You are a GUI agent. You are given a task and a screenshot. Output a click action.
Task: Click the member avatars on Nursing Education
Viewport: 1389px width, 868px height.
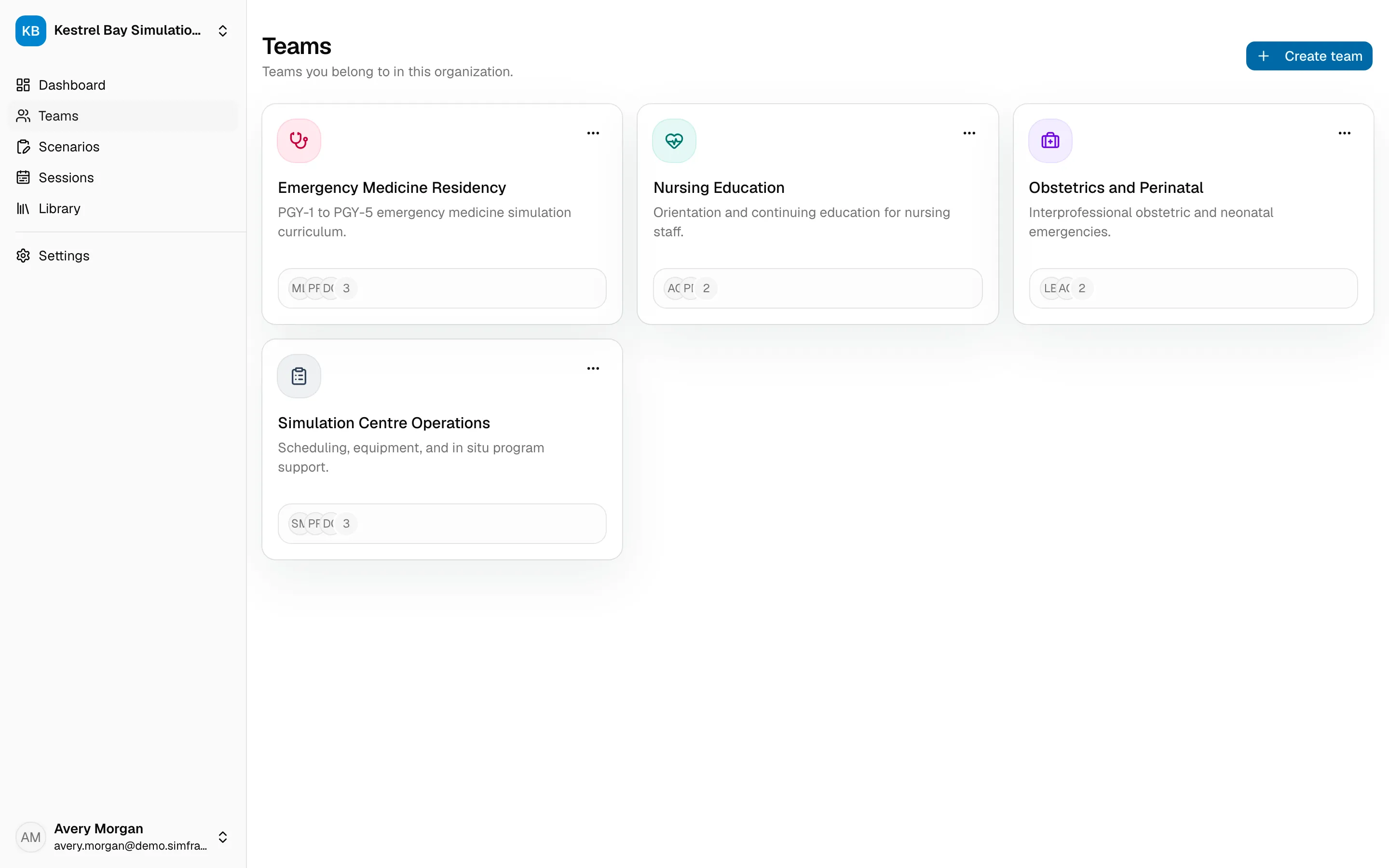click(x=691, y=288)
